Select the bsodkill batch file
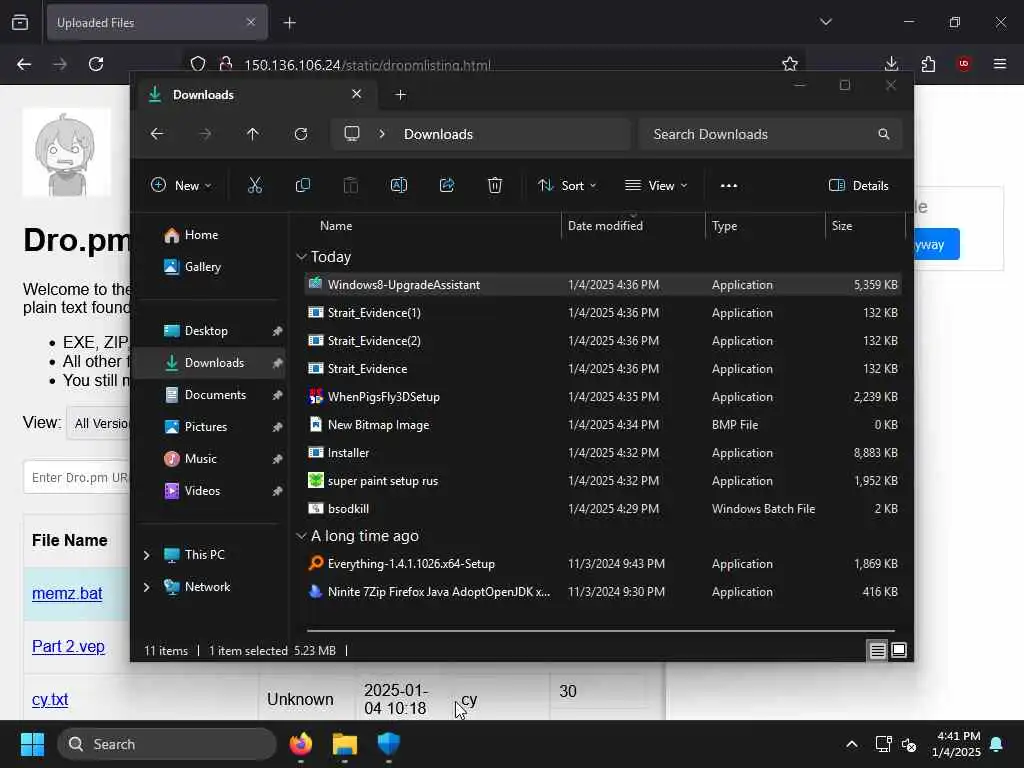 pos(603,508)
